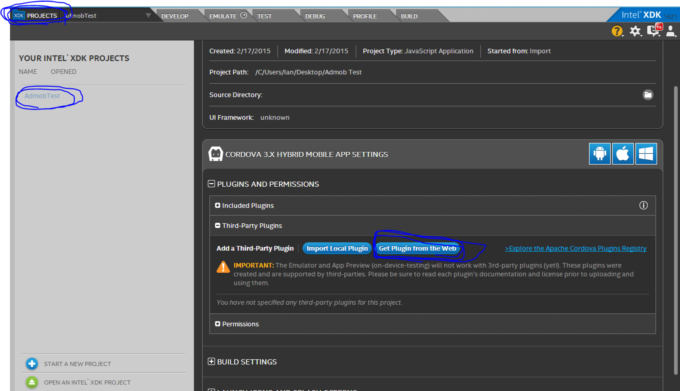The height and width of the screenshot is (391, 680).
Task: Click the project path /C/Users/Ian/Desktop/Admob Test
Action: 308,72
